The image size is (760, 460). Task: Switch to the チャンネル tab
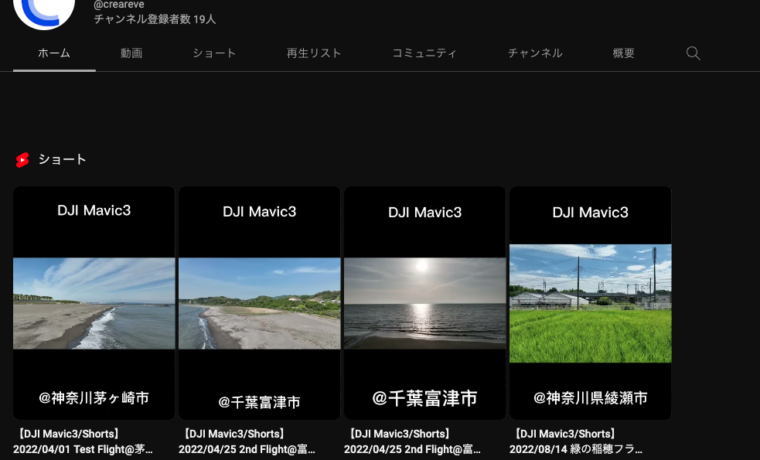tap(535, 53)
